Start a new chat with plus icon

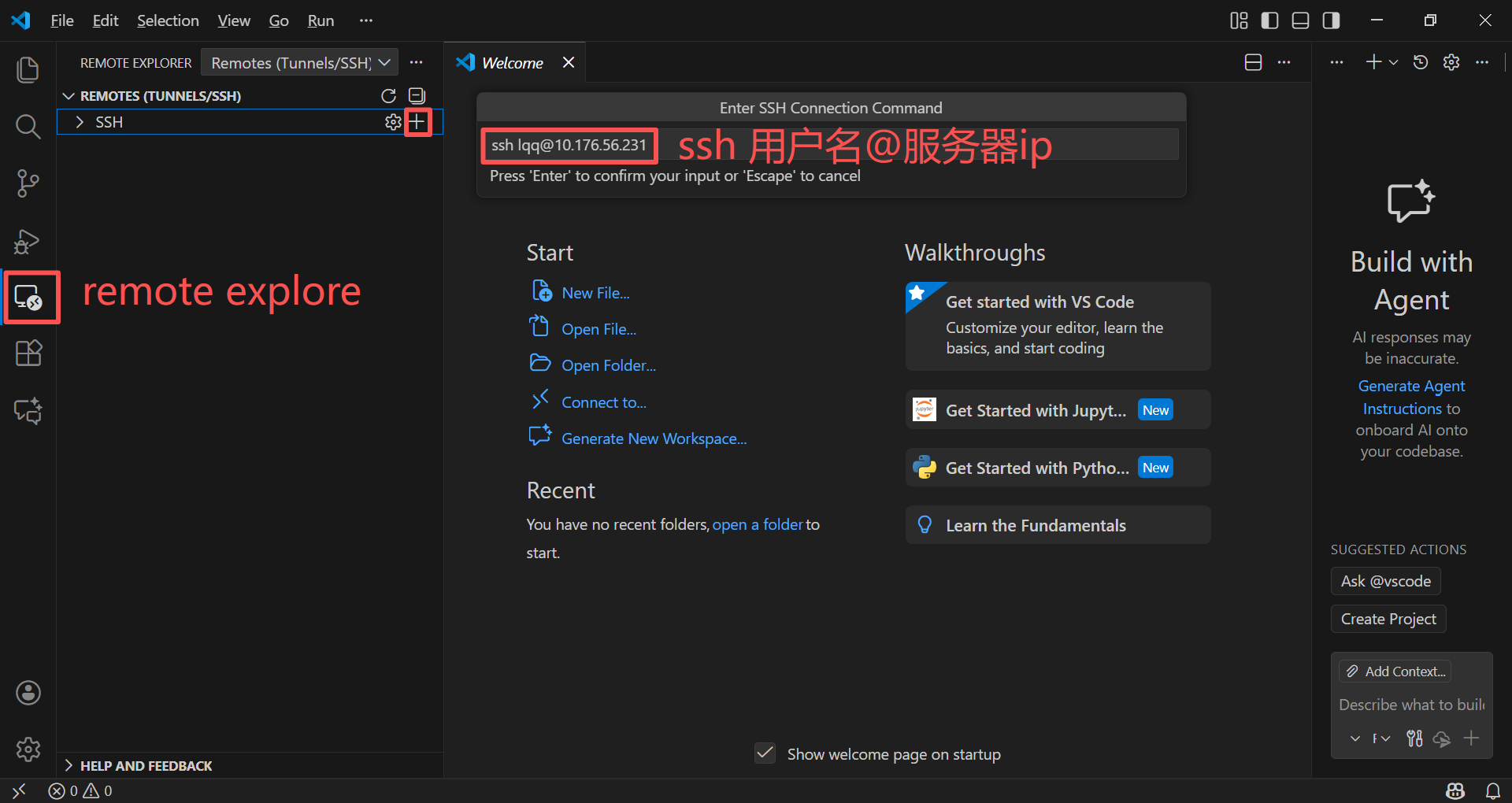1373,62
